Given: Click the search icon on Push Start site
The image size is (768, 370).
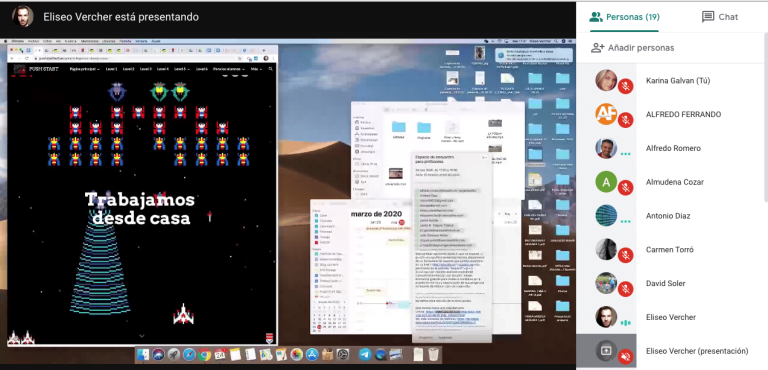Looking at the screenshot, I should (x=270, y=69).
